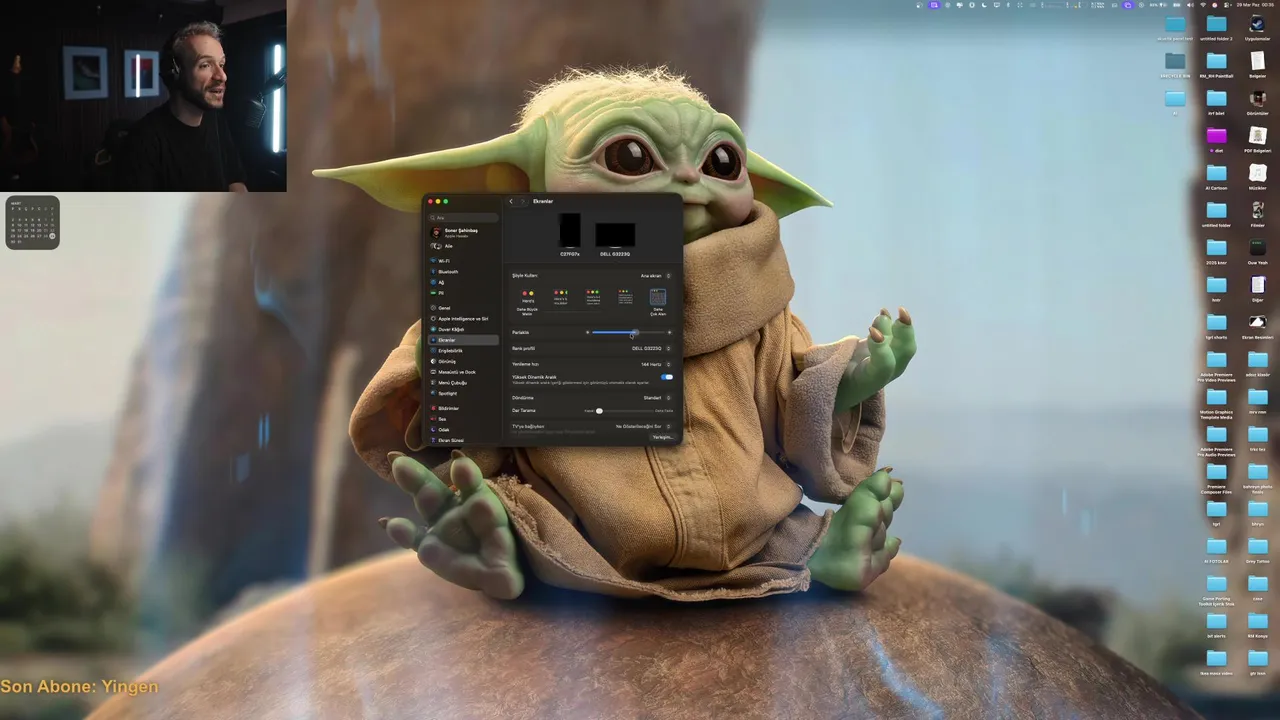1280x720 pixels.
Task: Open the TV'ye bağlıyken dropdown
Action: pyautogui.click(x=643, y=426)
